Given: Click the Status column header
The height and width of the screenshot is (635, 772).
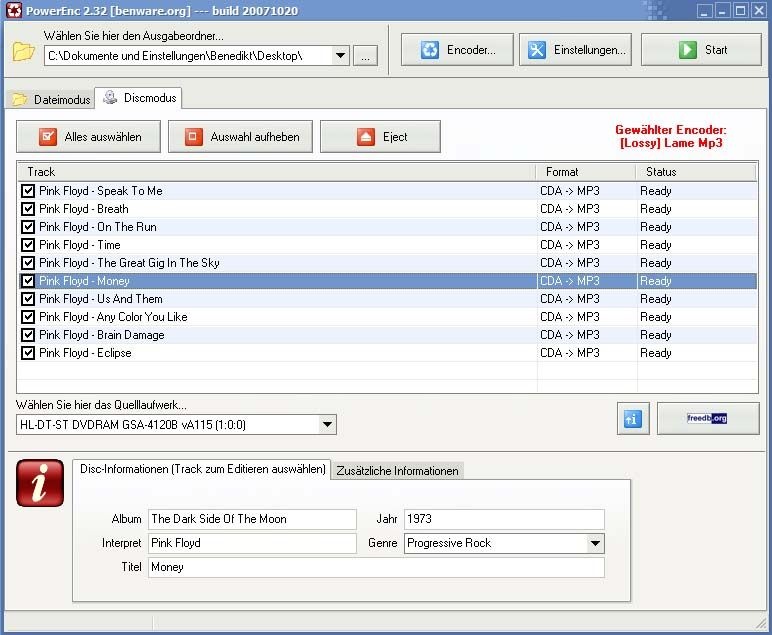Looking at the screenshot, I should click(x=695, y=172).
